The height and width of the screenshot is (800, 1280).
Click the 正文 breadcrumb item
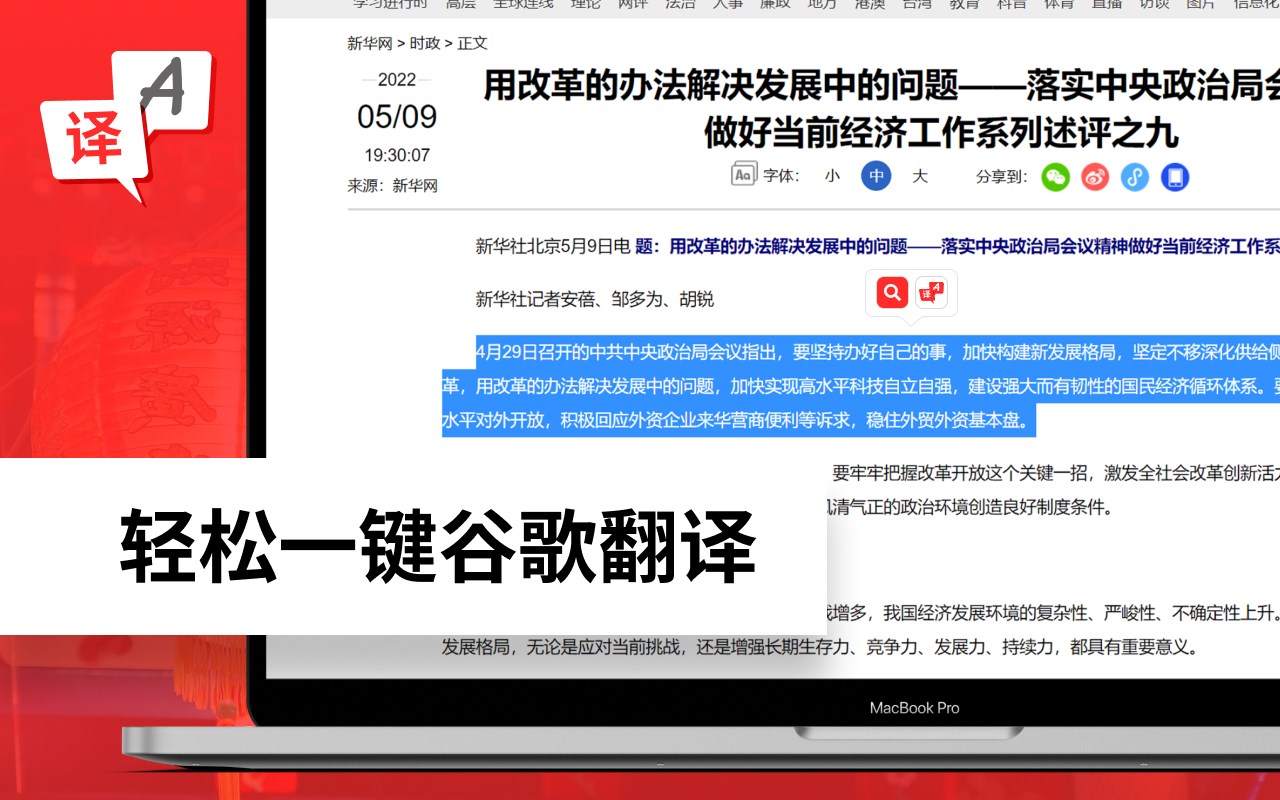pyautogui.click(x=473, y=43)
